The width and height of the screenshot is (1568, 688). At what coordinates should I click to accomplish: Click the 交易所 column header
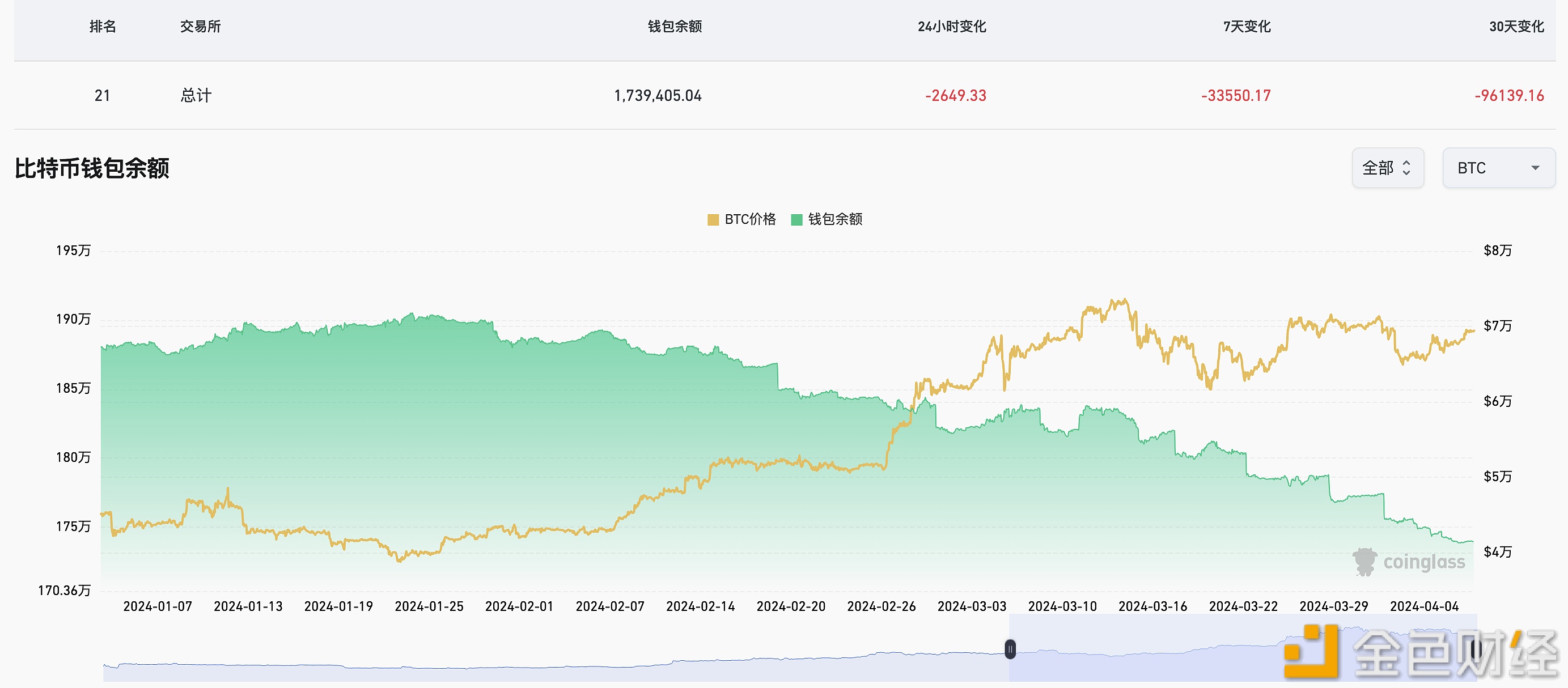coord(200,27)
